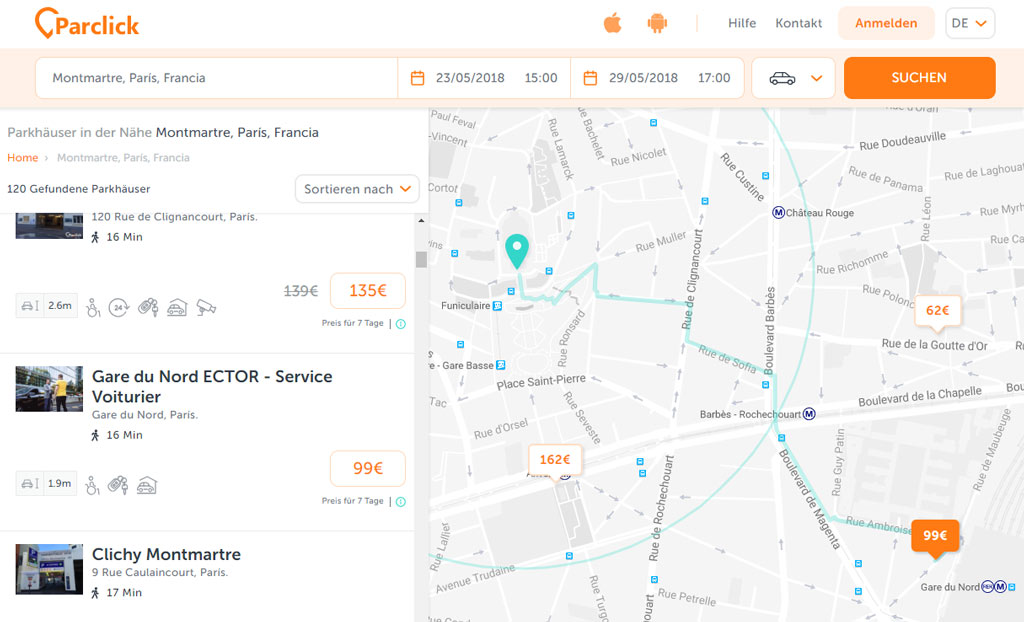Select the Montmartre, París, Francia breadcrumb
This screenshot has height=622, width=1024.
123,157
